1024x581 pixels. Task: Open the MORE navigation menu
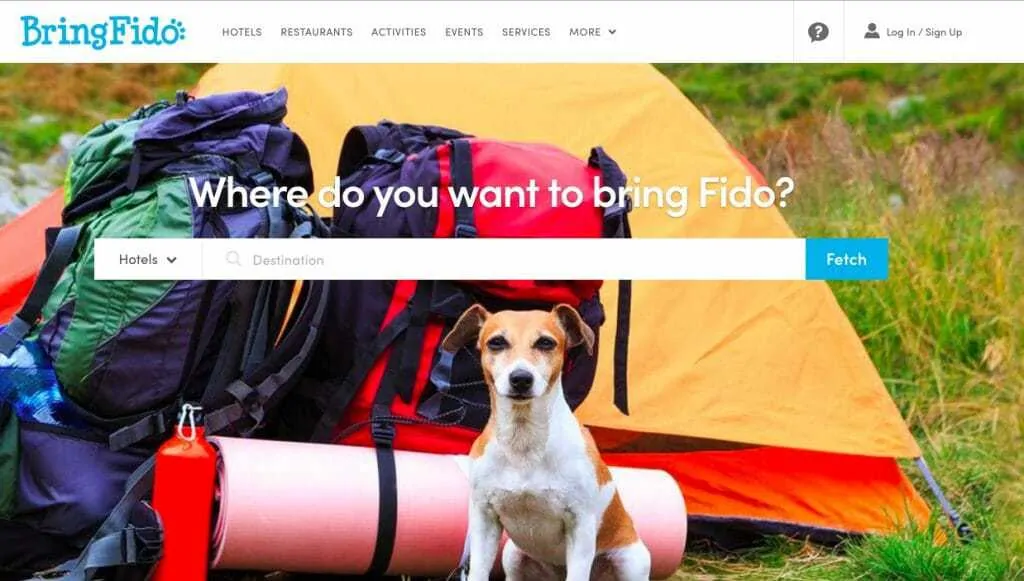coord(592,31)
